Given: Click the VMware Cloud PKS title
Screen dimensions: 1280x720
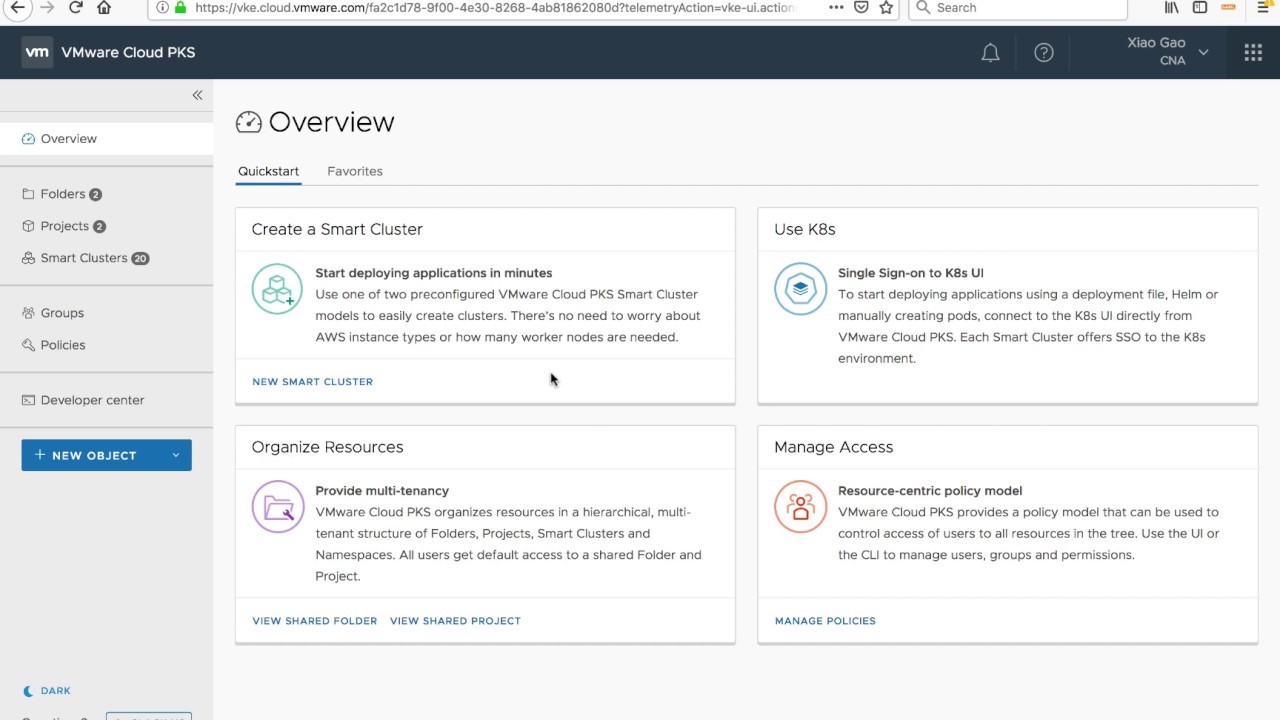Looking at the screenshot, I should click(x=128, y=53).
